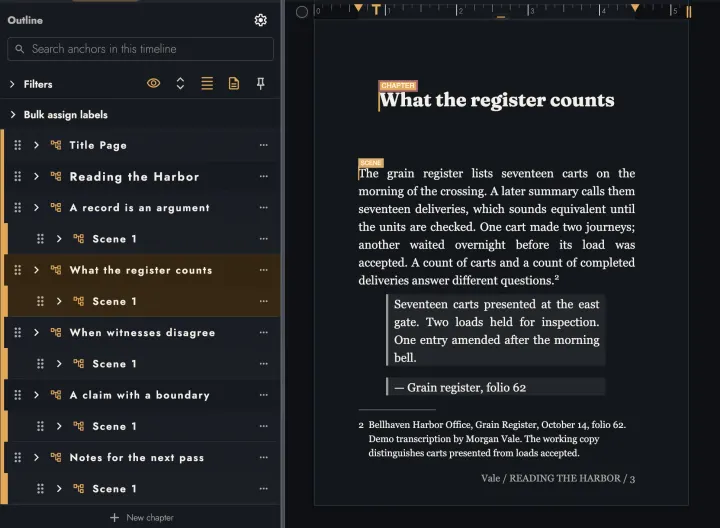Click the page footer Vale / READING THE HARBOR / 3

click(x=558, y=478)
